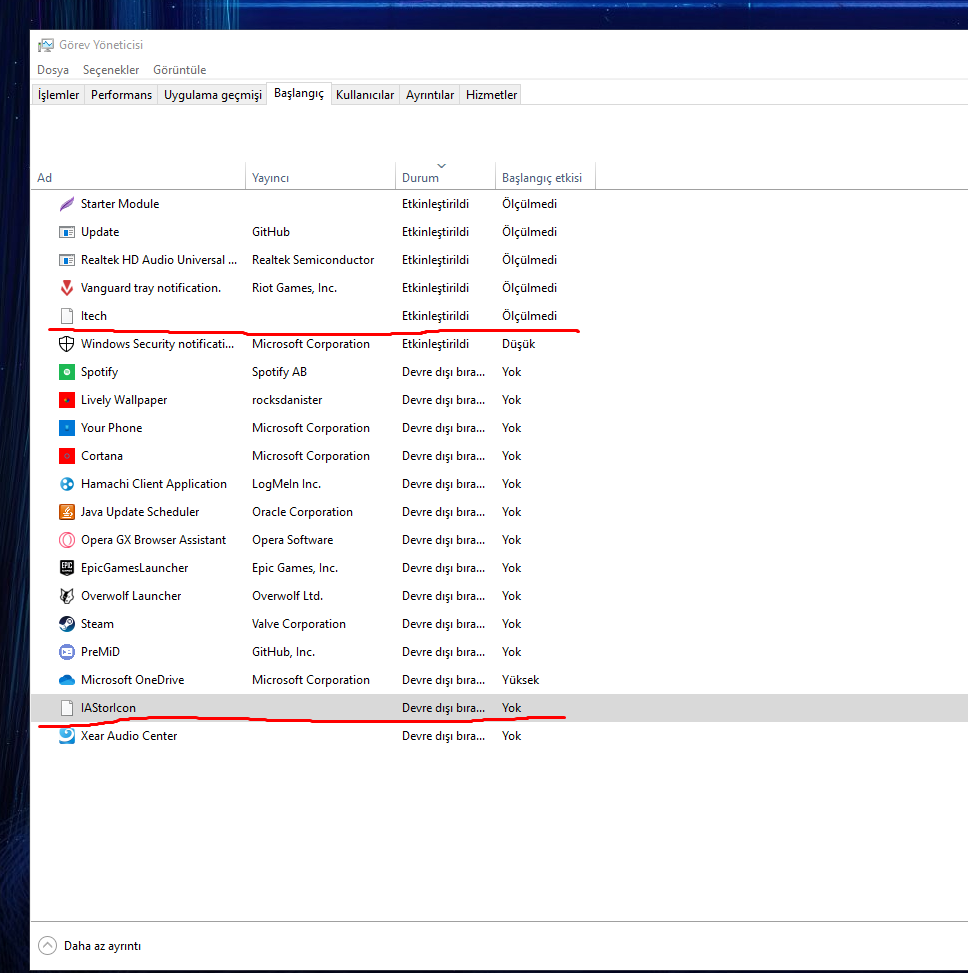The image size is (968, 973).
Task: Collapse details with the Daha az ayrıntı arrow
Action: coord(47,946)
